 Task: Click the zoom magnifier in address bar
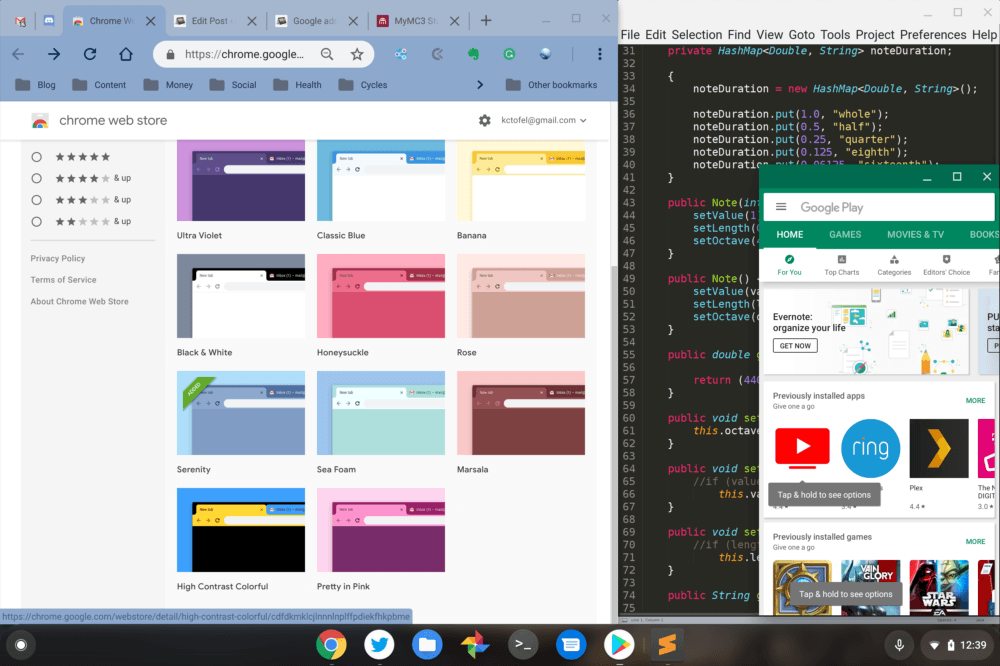(x=327, y=54)
